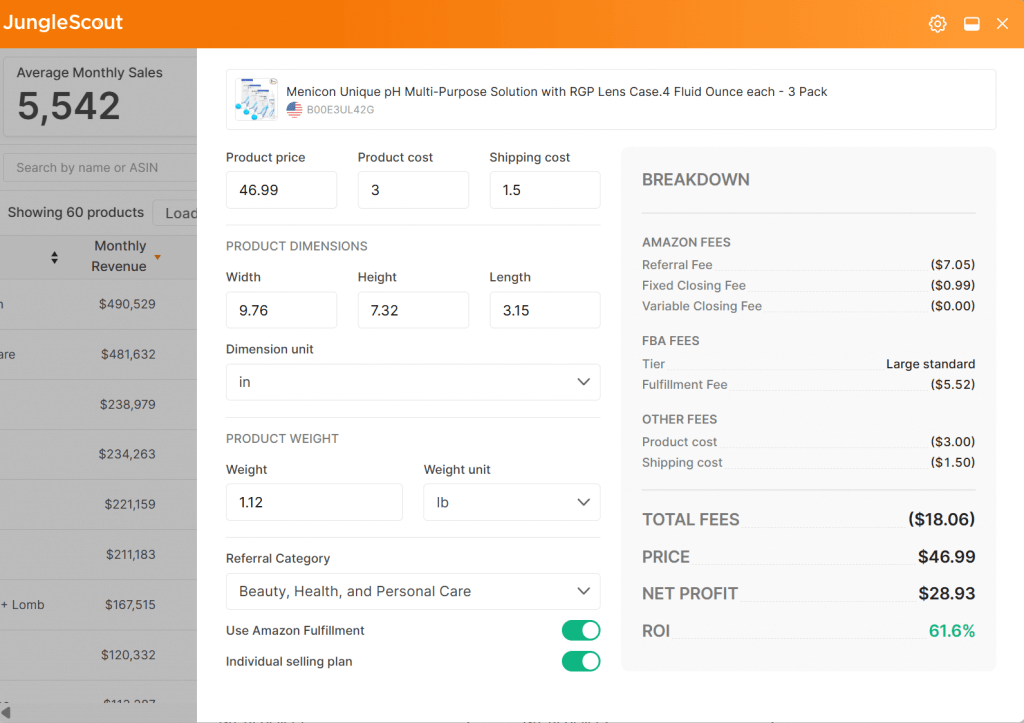Viewport: 1024px width, 723px height.
Task: Click the ASIN B00E3UL42G text
Action: coord(340,110)
